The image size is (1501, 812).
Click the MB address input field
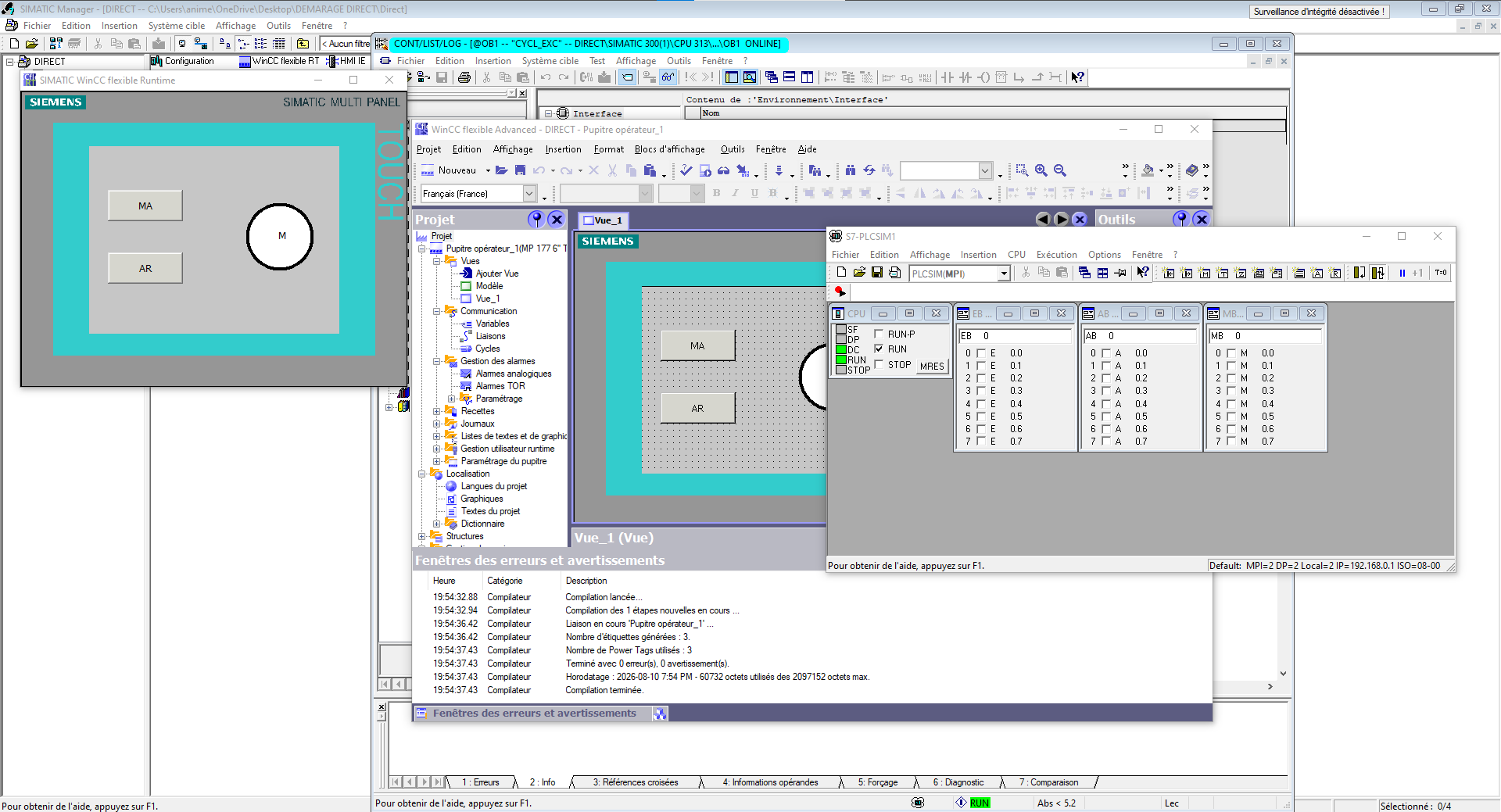(x=1265, y=336)
